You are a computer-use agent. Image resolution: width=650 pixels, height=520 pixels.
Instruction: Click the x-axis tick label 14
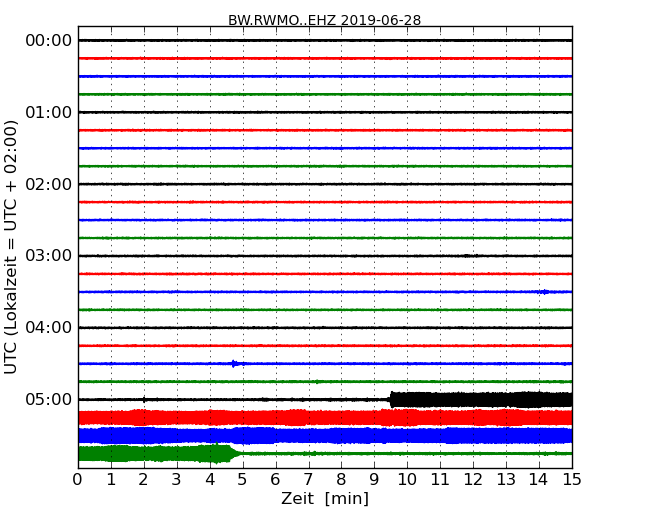(539, 480)
